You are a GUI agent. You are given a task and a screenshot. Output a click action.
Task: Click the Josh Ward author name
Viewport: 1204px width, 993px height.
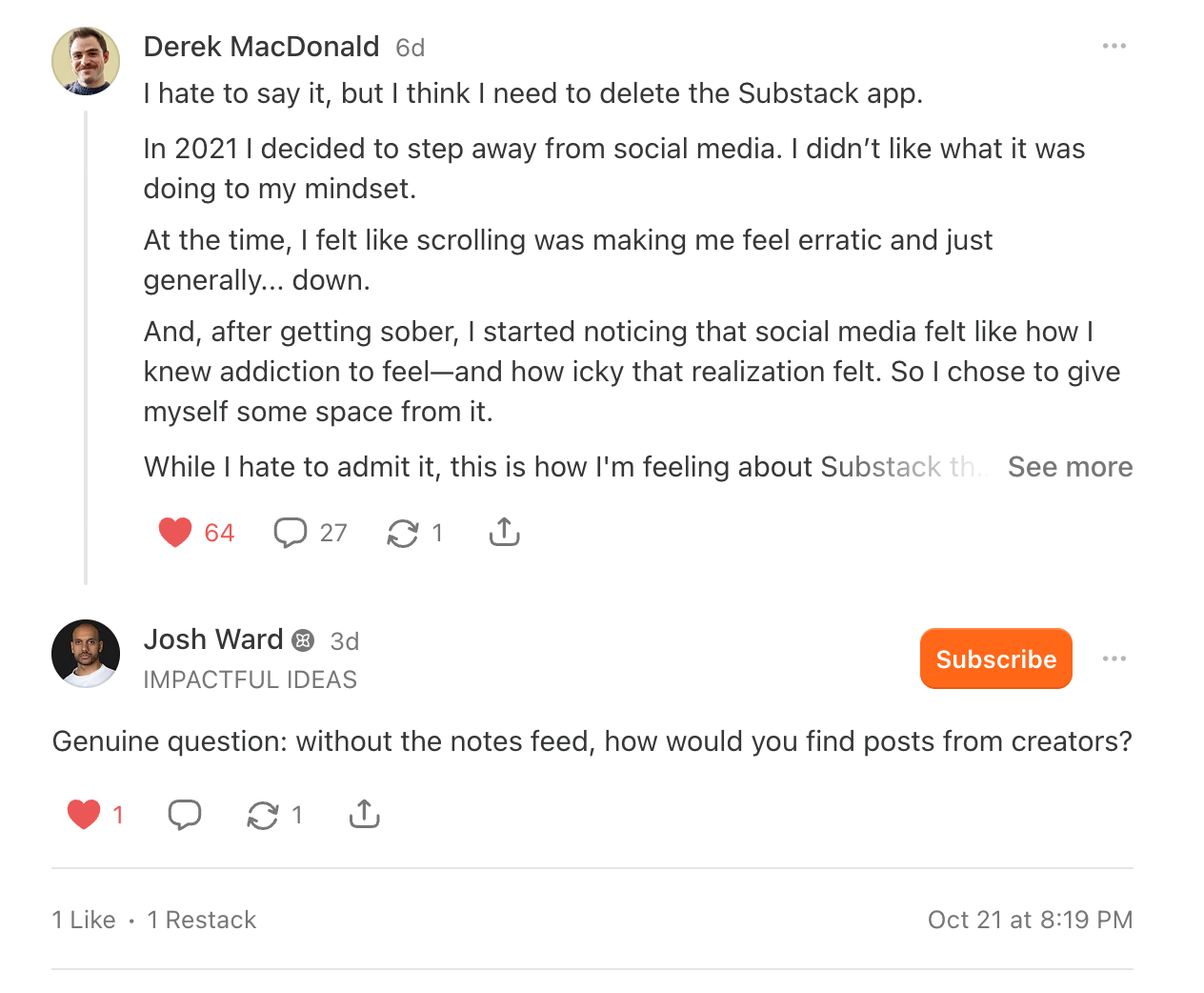coord(213,639)
